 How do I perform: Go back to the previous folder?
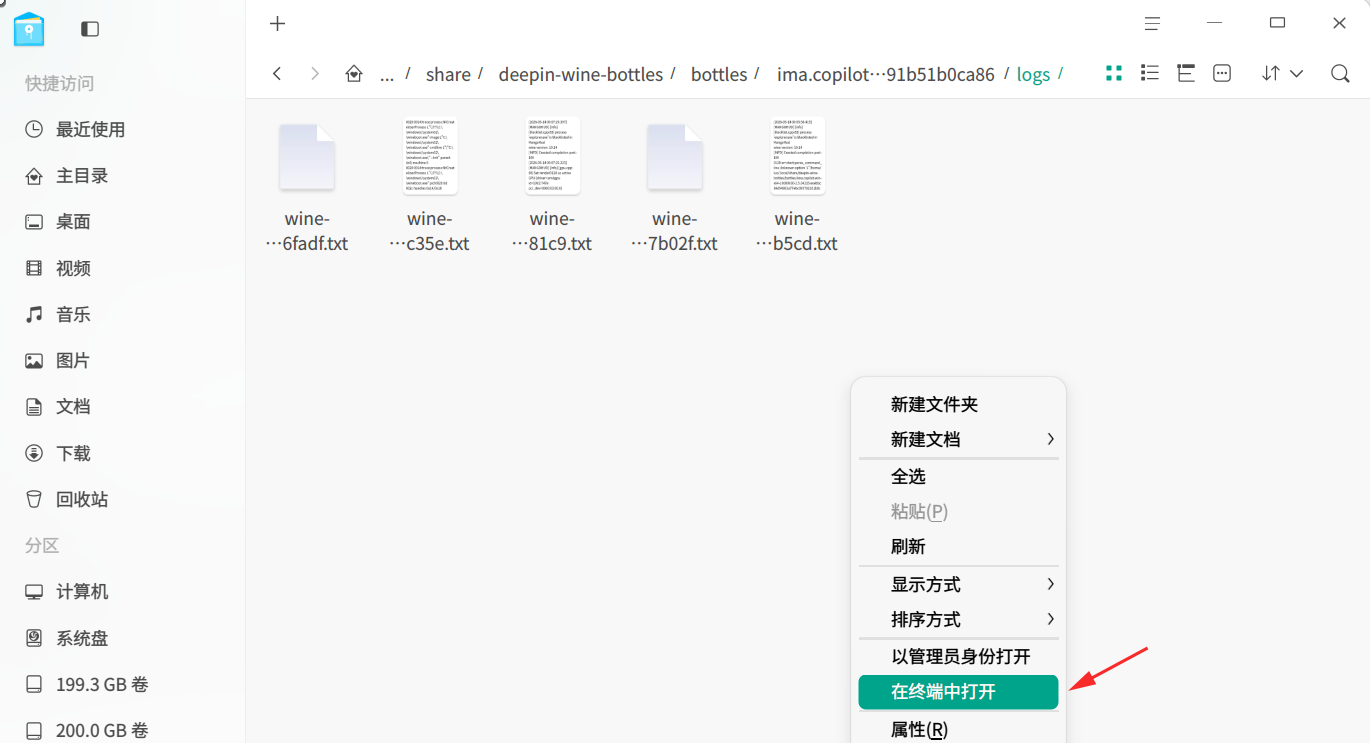(277, 74)
